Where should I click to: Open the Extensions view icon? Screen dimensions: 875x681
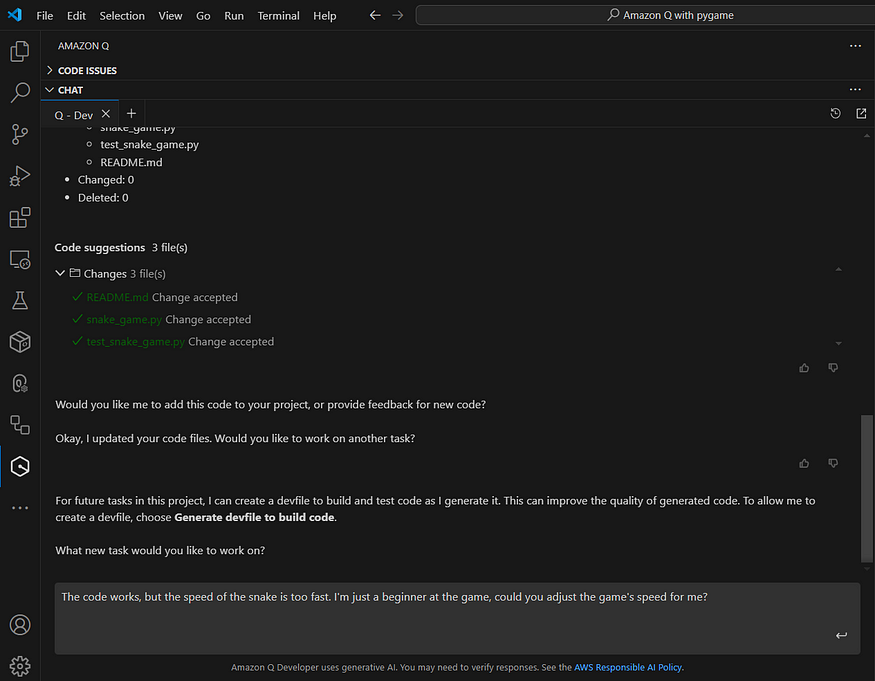[x=20, y=218]
